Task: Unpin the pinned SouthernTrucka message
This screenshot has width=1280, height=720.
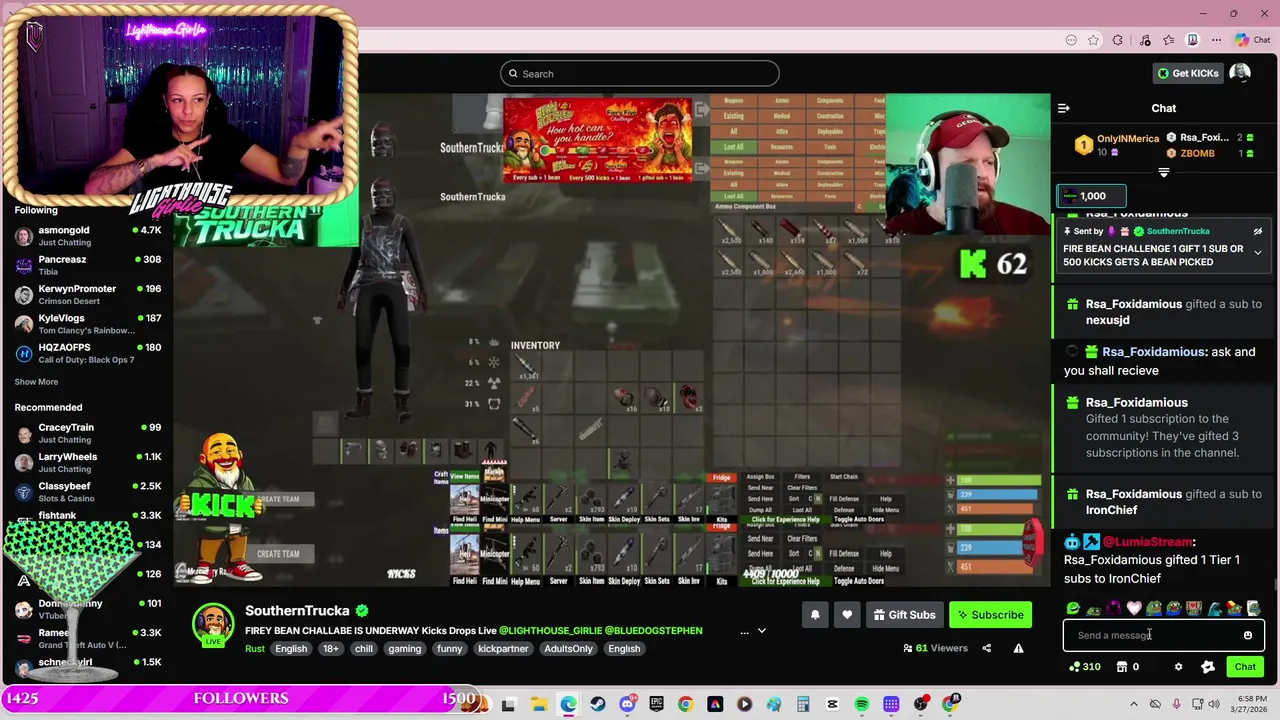Action: [1258, 231]
